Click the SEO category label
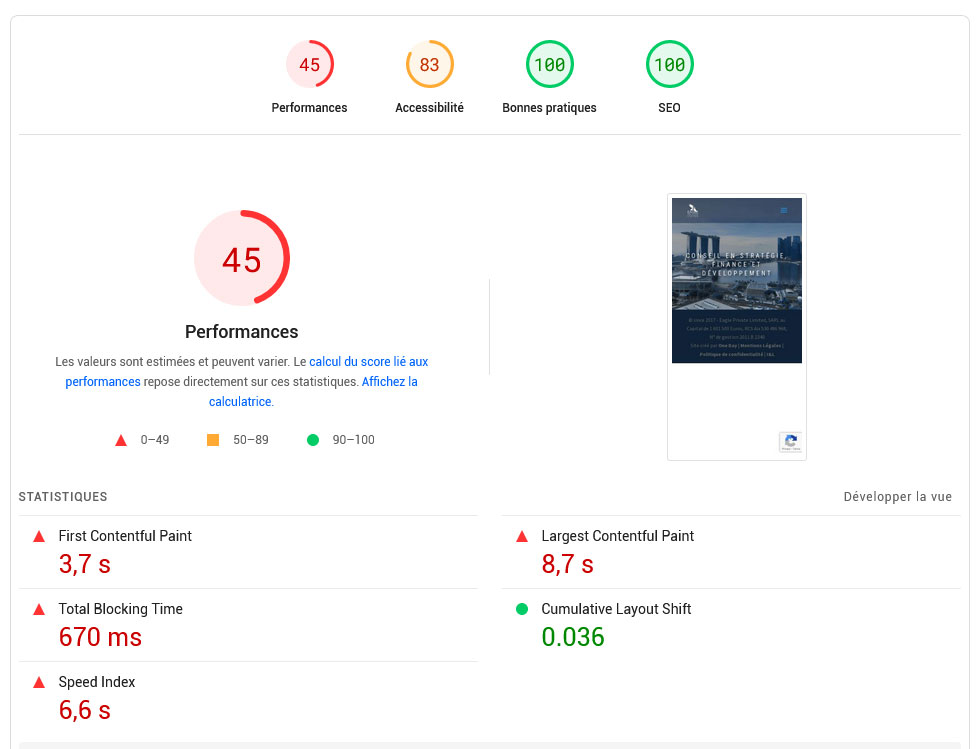Screen dimensions: 976x749 click(670, 108)
